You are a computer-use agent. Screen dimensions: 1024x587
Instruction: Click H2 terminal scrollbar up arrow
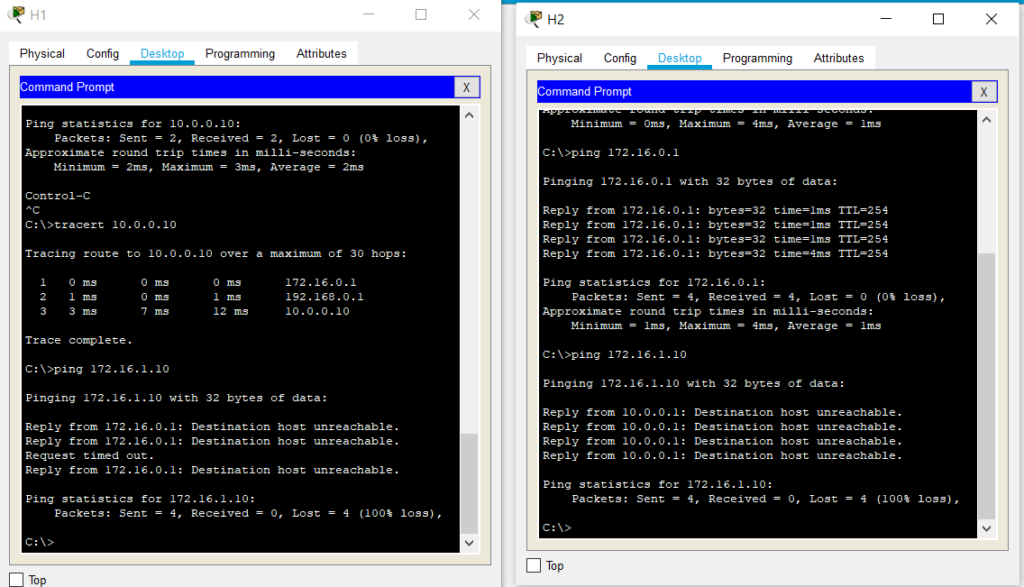pyautogui.click(x=986, y=120)
